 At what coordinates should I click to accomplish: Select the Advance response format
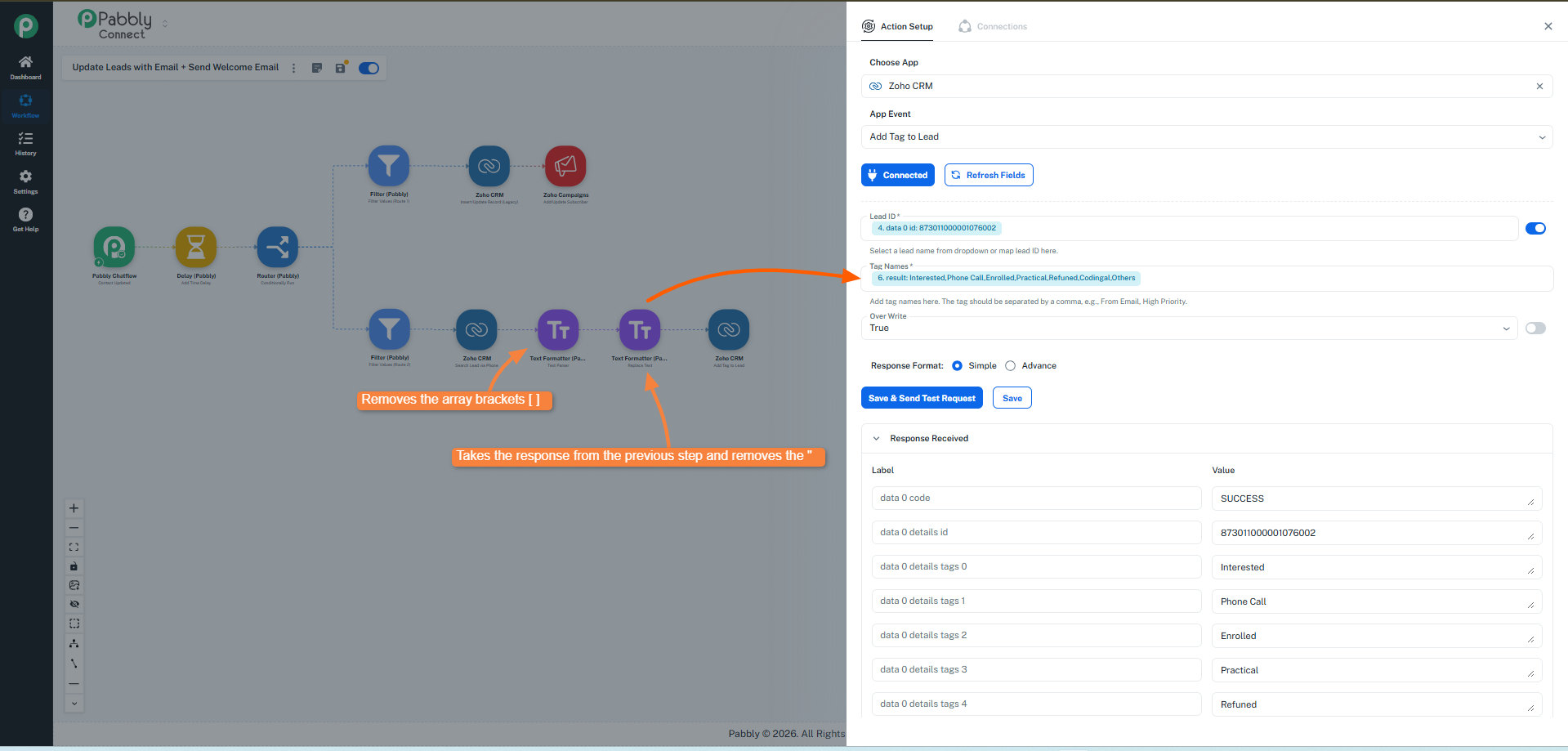(1011, 366)
